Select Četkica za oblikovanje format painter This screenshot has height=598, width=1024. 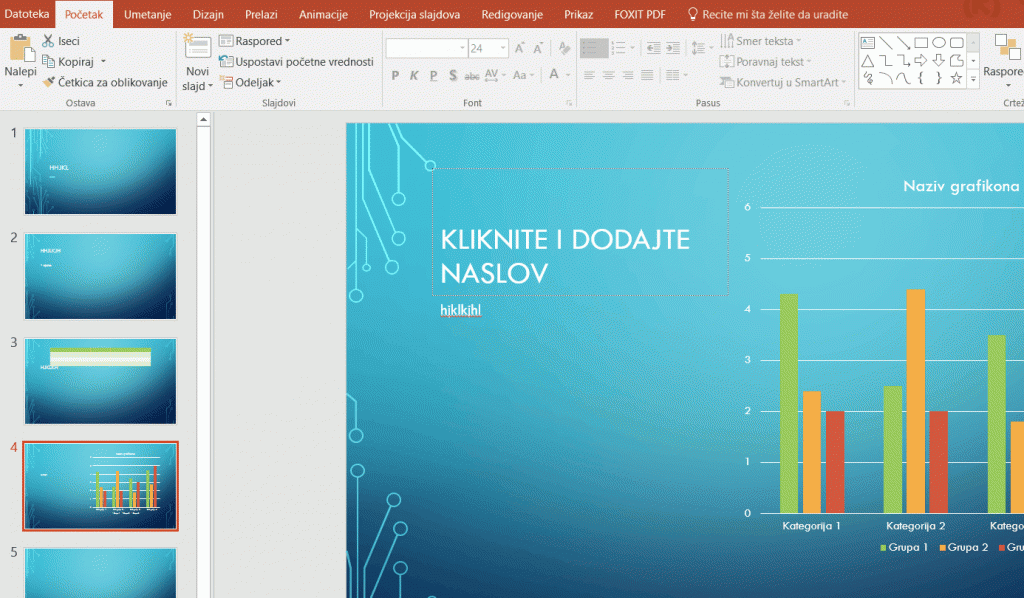tap(104, 82)
